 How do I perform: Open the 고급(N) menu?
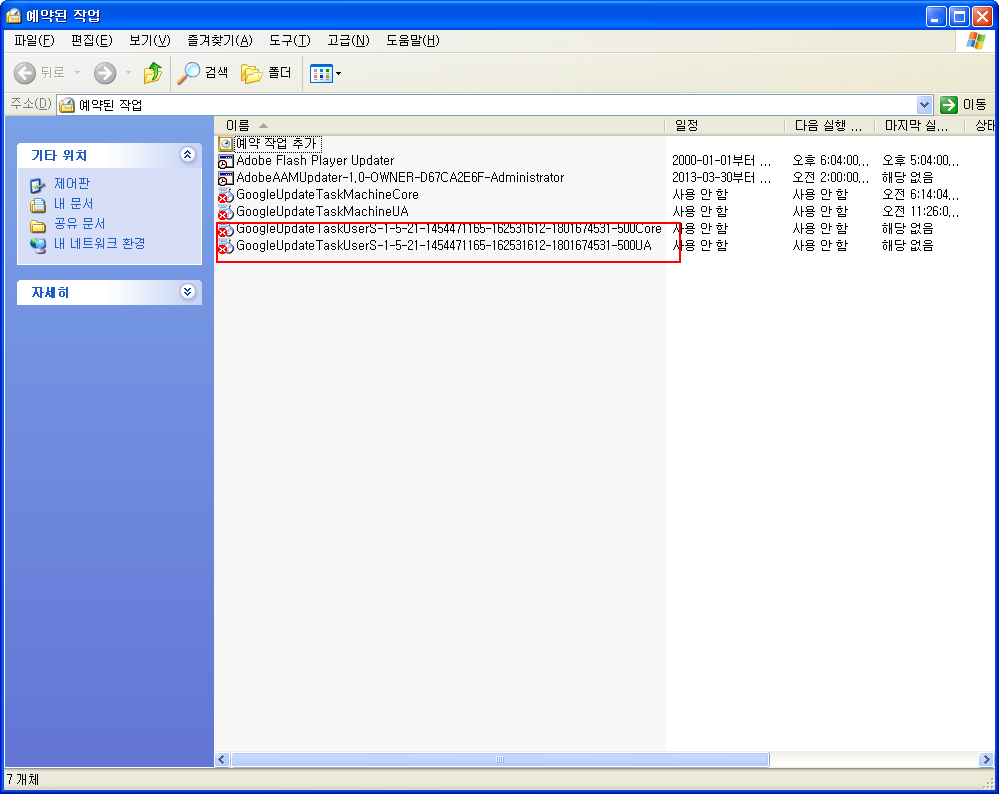click(x=349, y=41)
